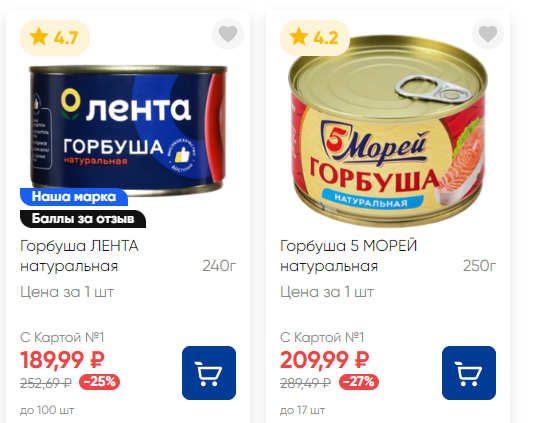Click the 189,99 ₽ card price
Viewport: 547px width, 423px height.
pyautogui.click(x=62, y=360)
